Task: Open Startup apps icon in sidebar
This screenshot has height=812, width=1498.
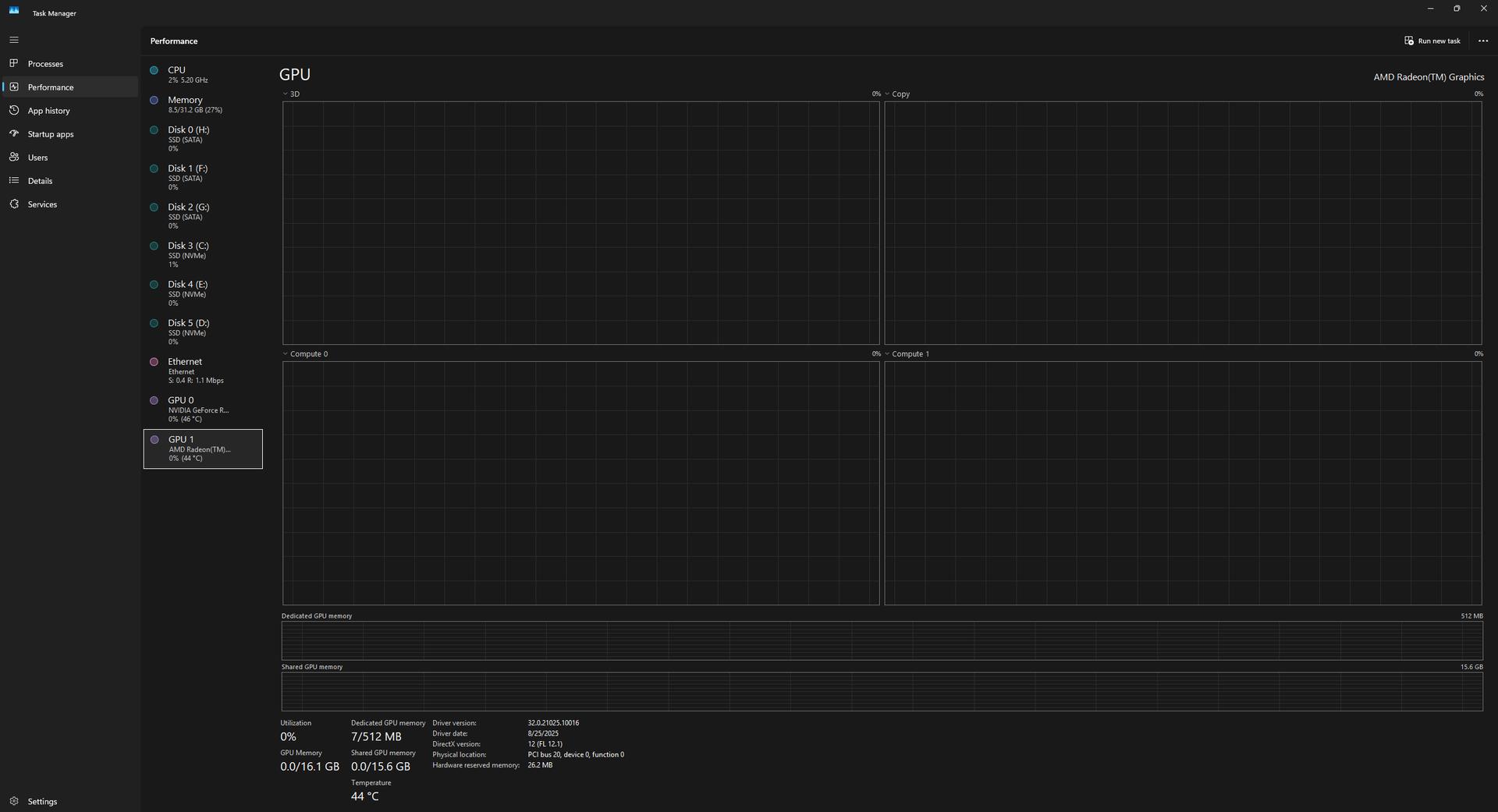Action: point(14,133)
